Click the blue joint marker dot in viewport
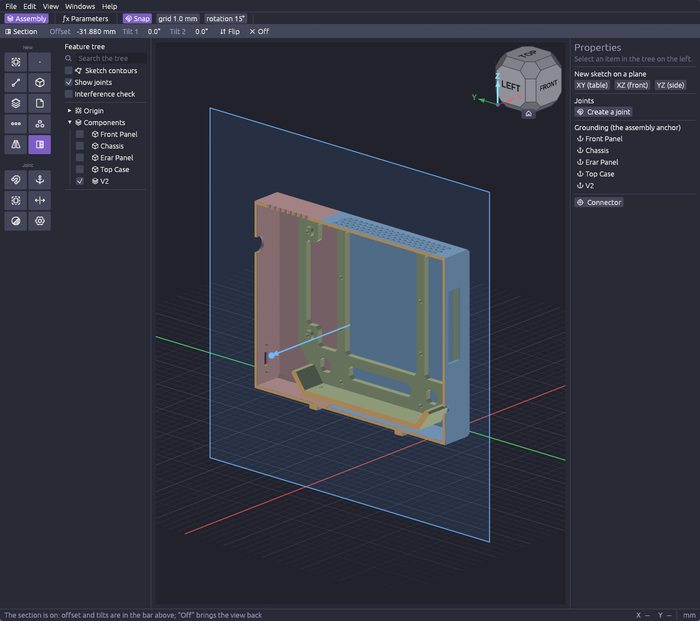 [x=272, y=355]
